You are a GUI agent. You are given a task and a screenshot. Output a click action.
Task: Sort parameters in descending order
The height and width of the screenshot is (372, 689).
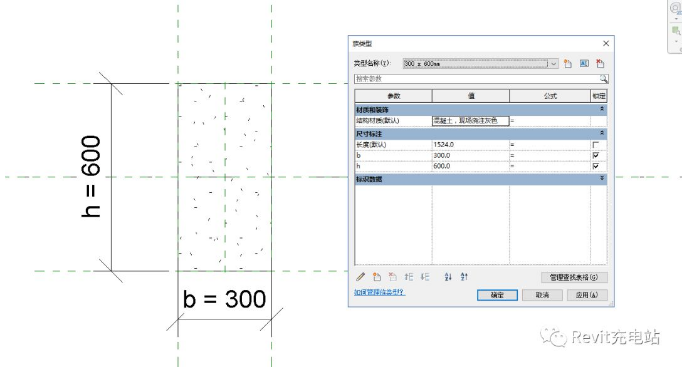[464, 277]
